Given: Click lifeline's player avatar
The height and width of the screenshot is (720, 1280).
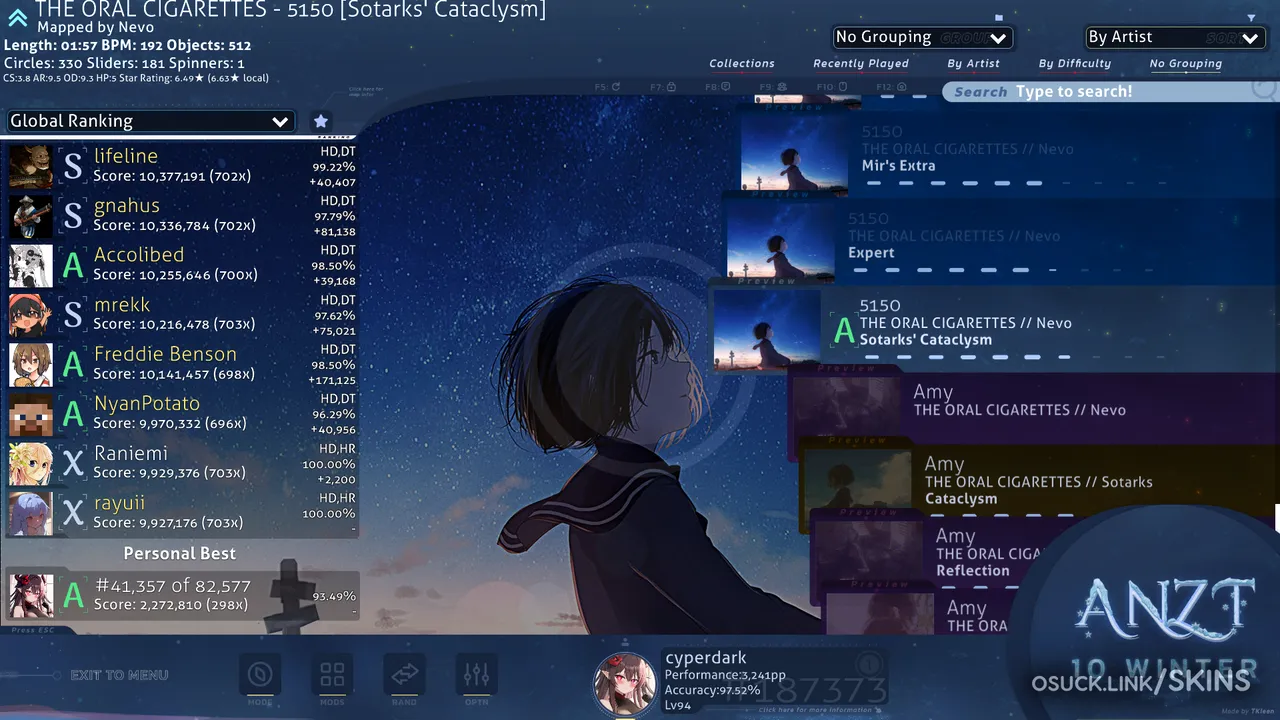Looking at the screenshot, I should [x=31, y=166].
